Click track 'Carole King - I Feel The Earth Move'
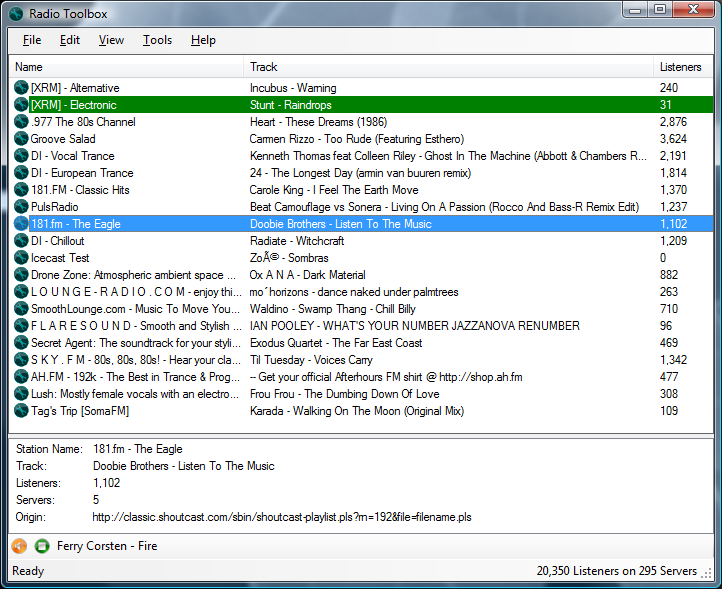 point(334,190)
